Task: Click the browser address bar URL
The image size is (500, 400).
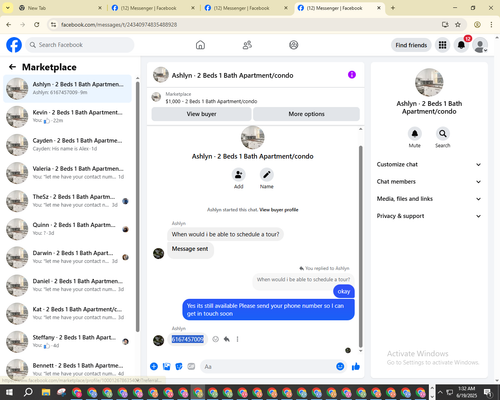Action: (x=119, y=25)
